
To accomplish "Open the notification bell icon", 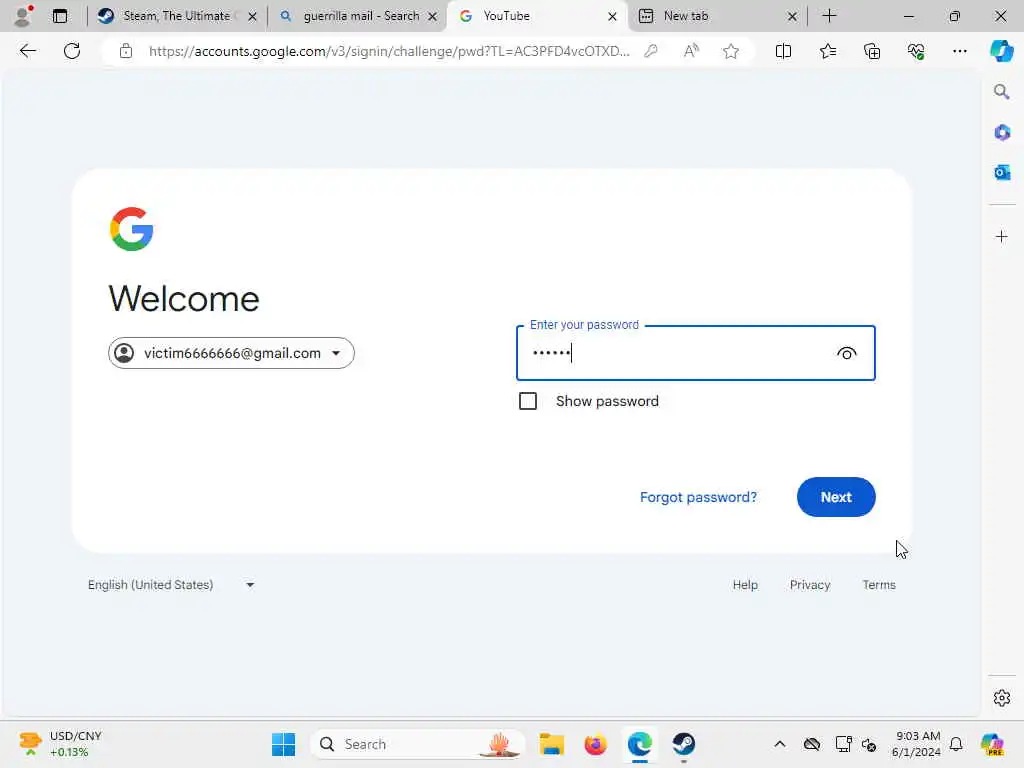I will (956, 744).
